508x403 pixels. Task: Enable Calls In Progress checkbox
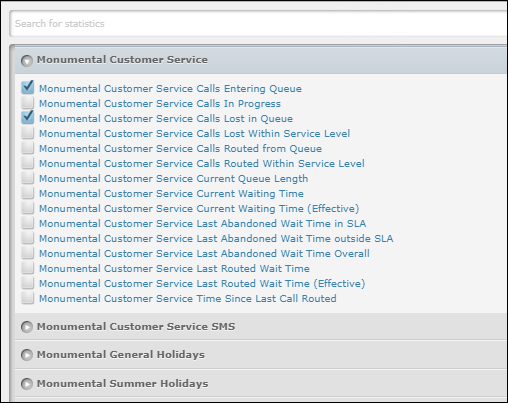[x=28, y=103]
